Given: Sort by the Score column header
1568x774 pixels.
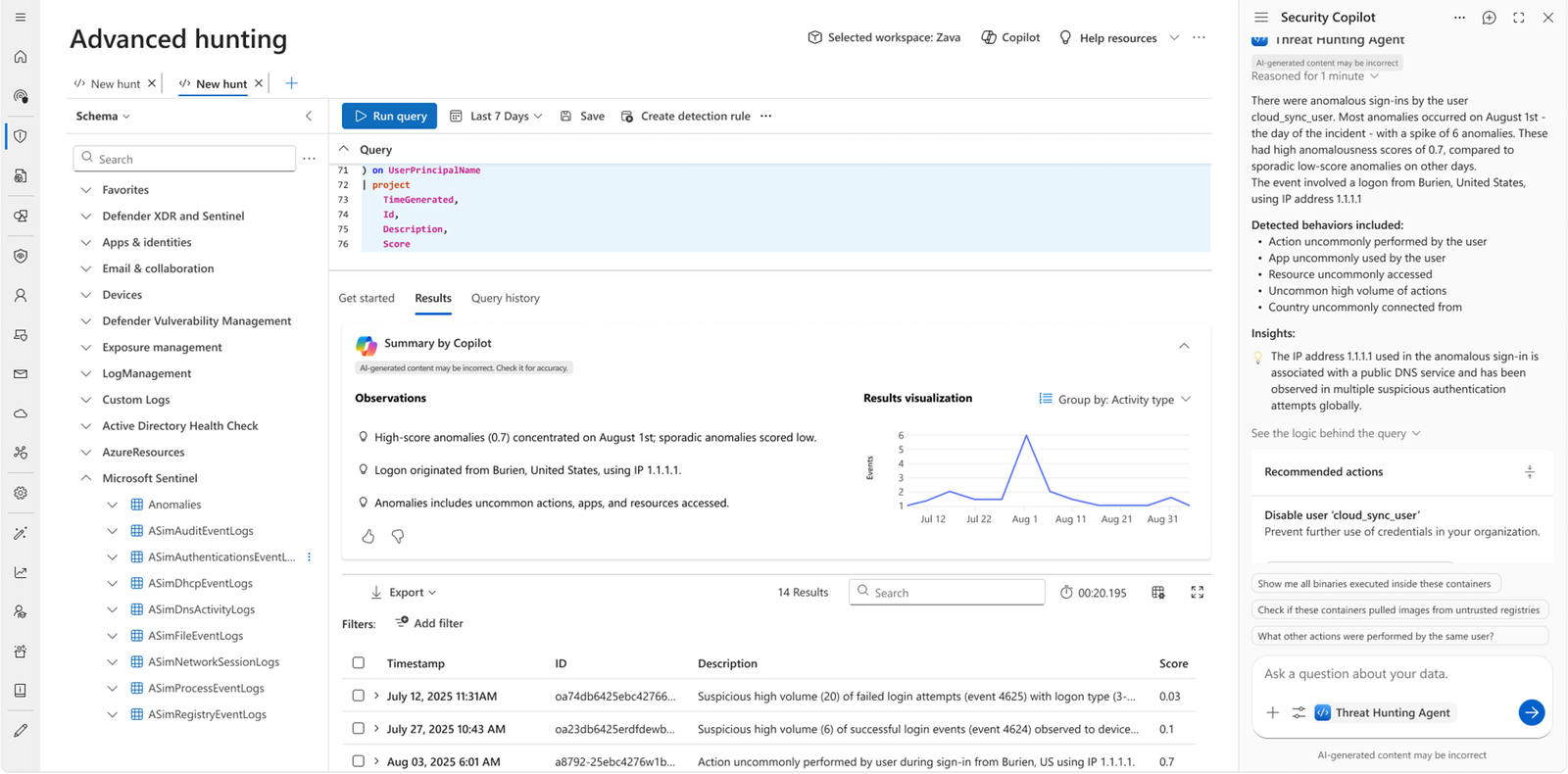Looking at the screenshot, I should coord(1174,663).
